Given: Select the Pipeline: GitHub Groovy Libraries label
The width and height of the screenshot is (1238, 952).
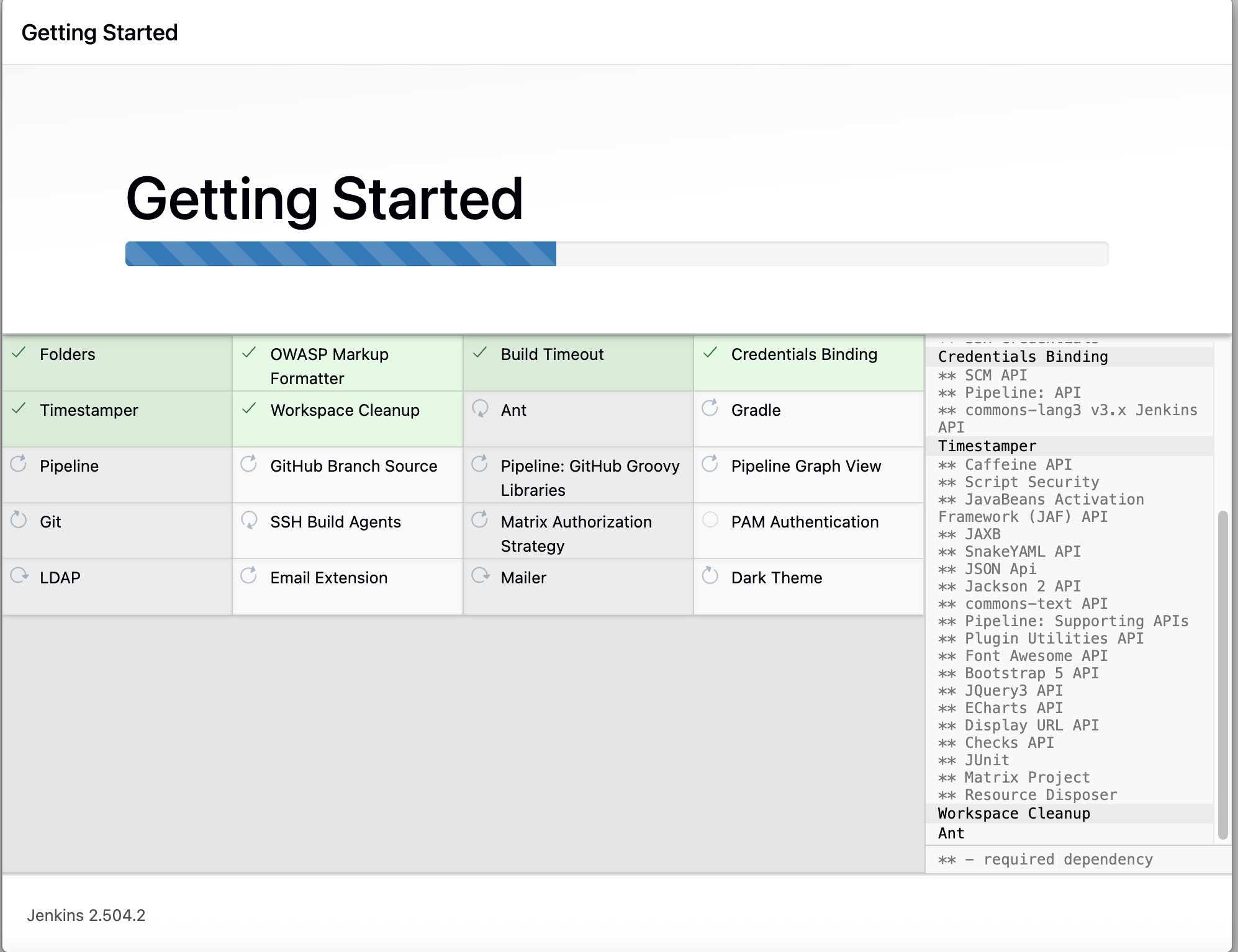Looking at the screenshot, I should (590, 478).
